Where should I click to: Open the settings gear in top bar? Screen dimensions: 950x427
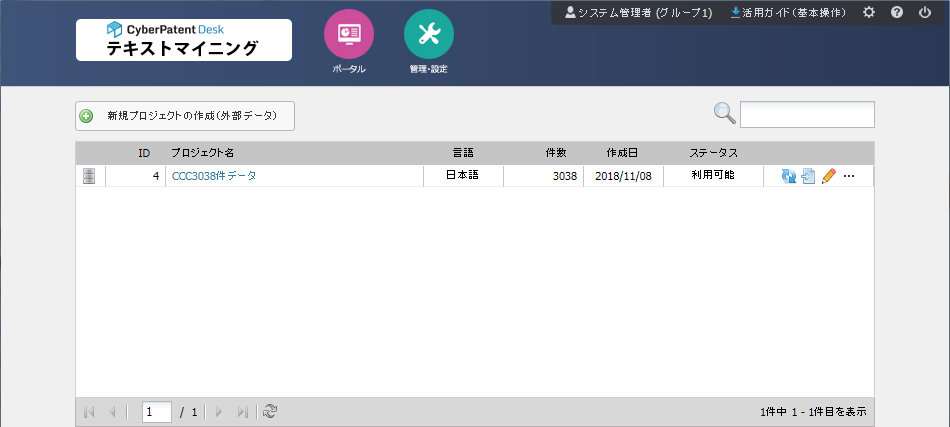pos(868,13)
